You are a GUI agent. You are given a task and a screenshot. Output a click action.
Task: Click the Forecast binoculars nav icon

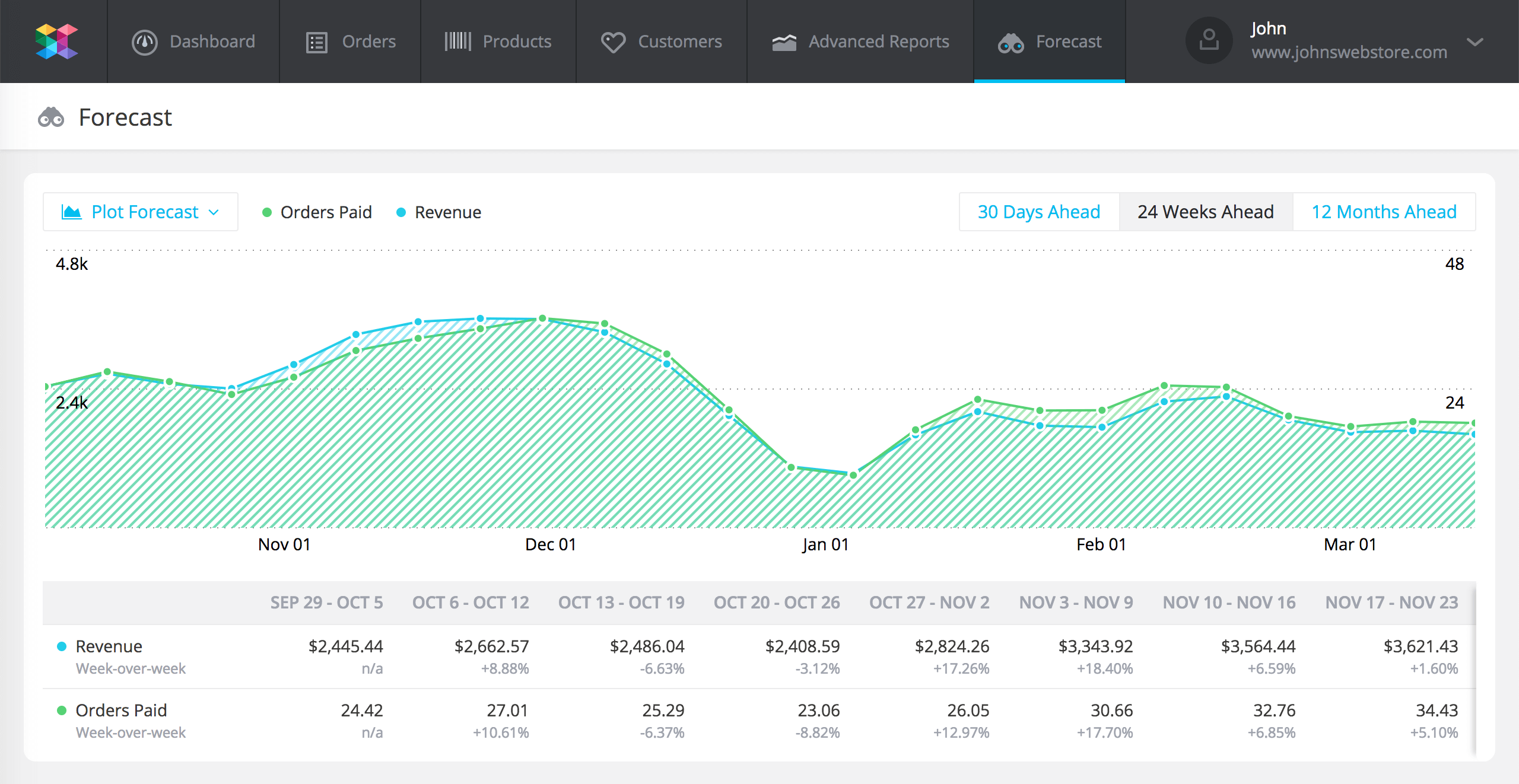coord(1011,43)
